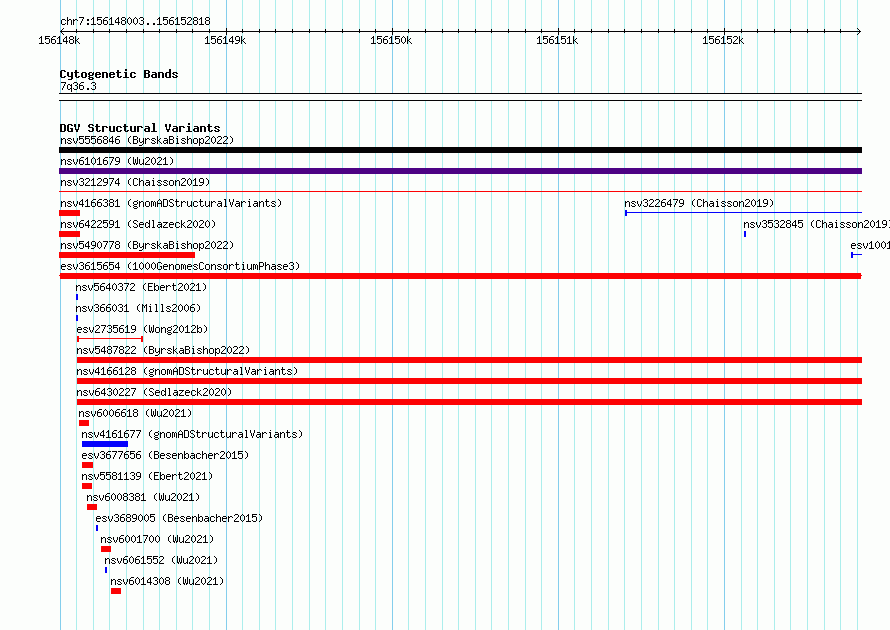Open the nsv6101679 (Wu2021) label
This screenshot has width=890, height=630.
point(117,161)
